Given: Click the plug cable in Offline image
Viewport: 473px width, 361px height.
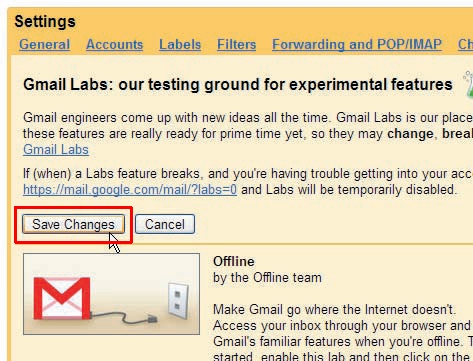Looking at the screenshot, I should [x=125, y=318].
